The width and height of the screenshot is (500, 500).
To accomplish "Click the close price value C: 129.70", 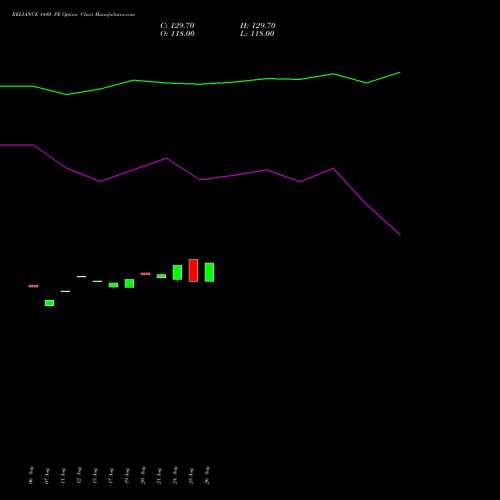I will [x=177, y=26].
